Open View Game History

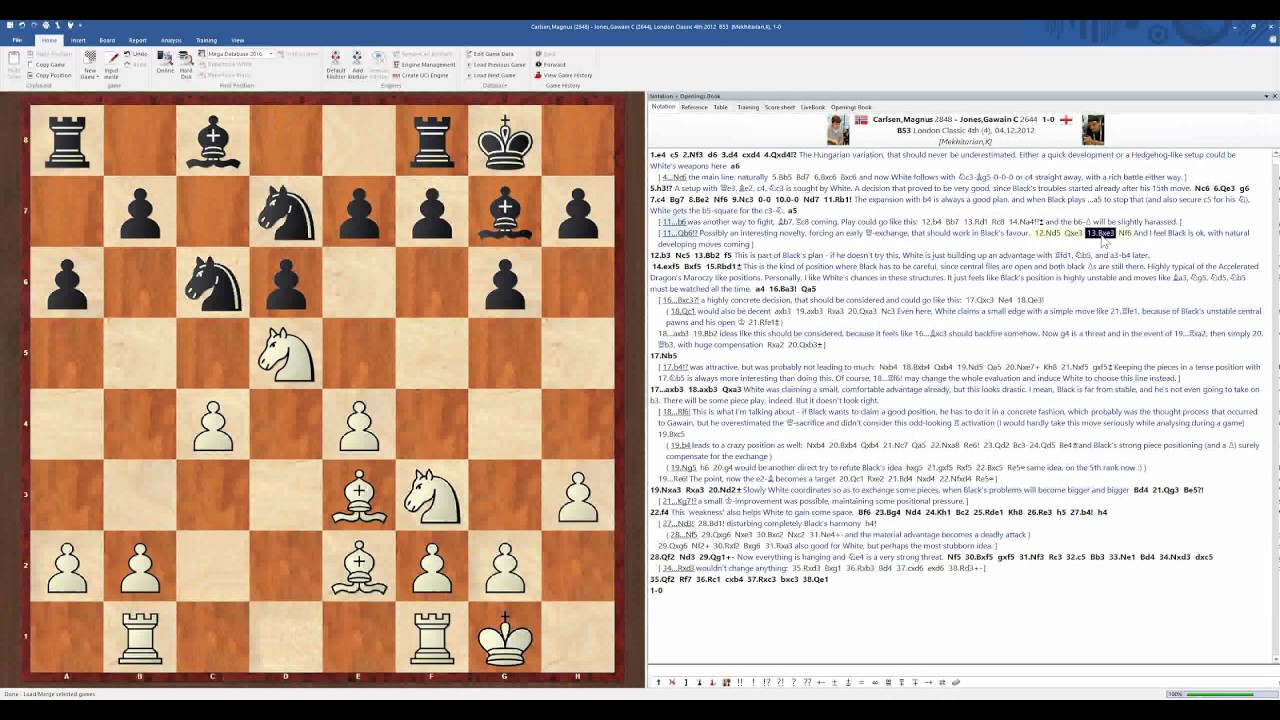(563, 75)
